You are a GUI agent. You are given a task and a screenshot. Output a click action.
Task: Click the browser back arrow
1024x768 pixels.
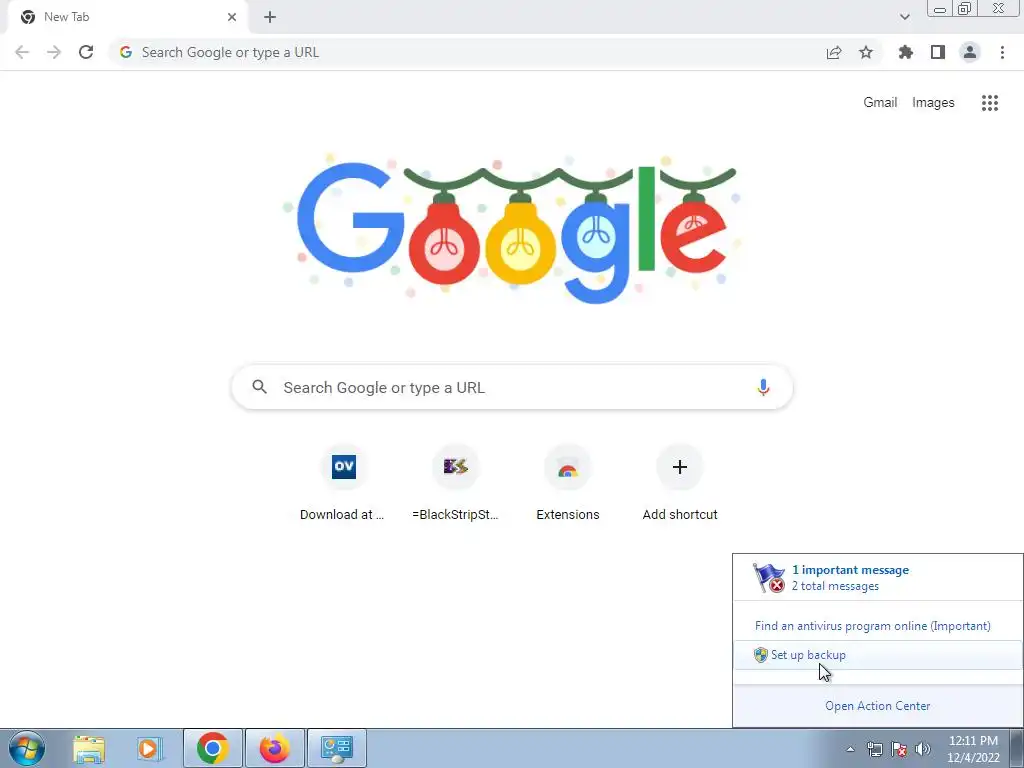[x=22, y=52]
